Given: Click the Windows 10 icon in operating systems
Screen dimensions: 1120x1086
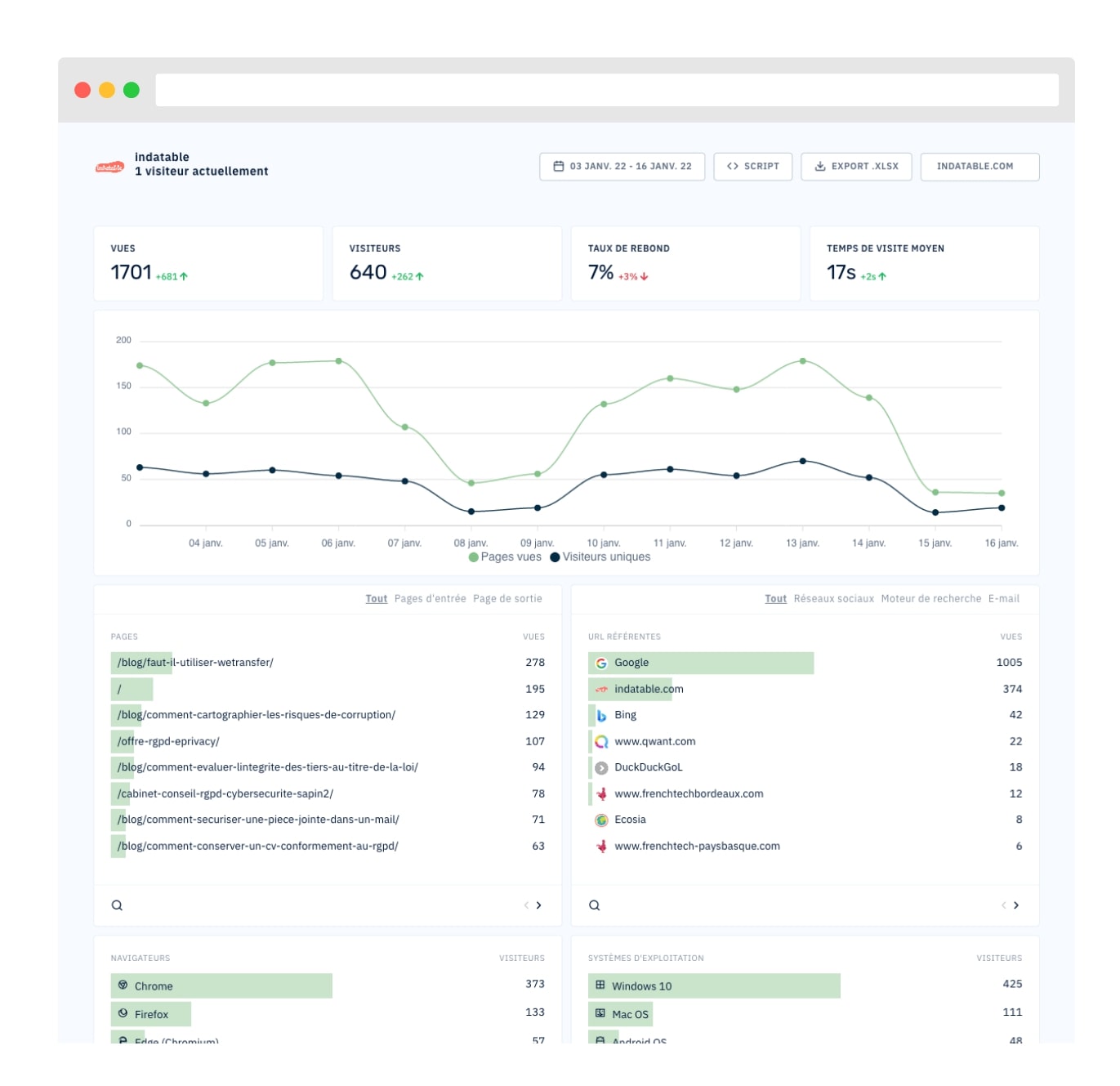Looking at the screenshot, I should point(600,985).
